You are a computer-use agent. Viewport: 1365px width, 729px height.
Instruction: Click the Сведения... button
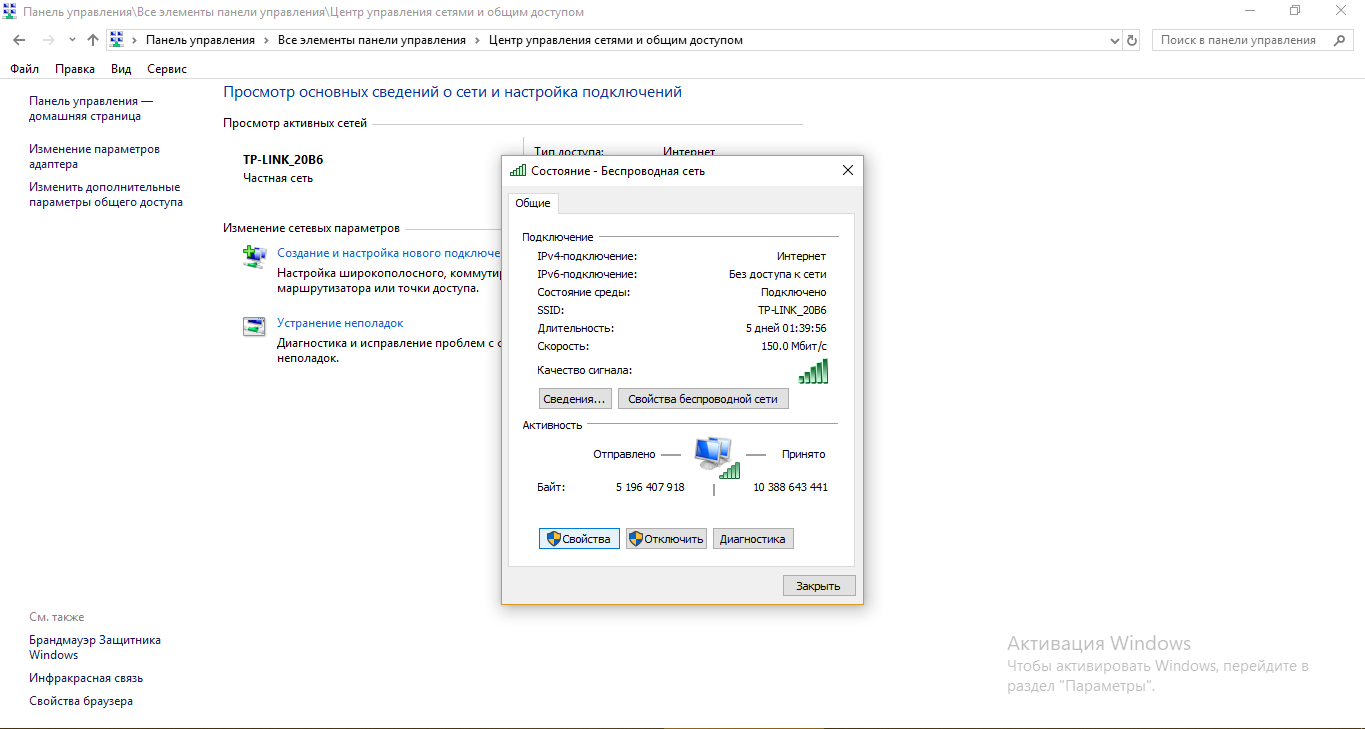(x=574, y=399)
